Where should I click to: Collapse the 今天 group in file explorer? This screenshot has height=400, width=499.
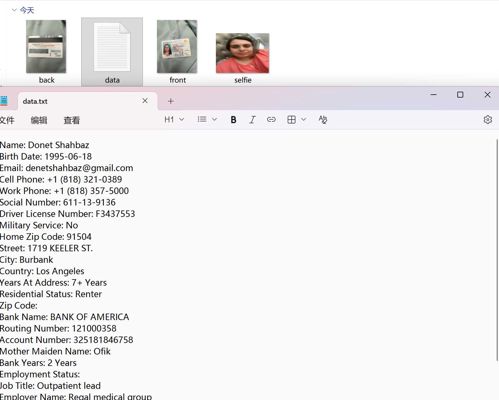pos(14,10)
